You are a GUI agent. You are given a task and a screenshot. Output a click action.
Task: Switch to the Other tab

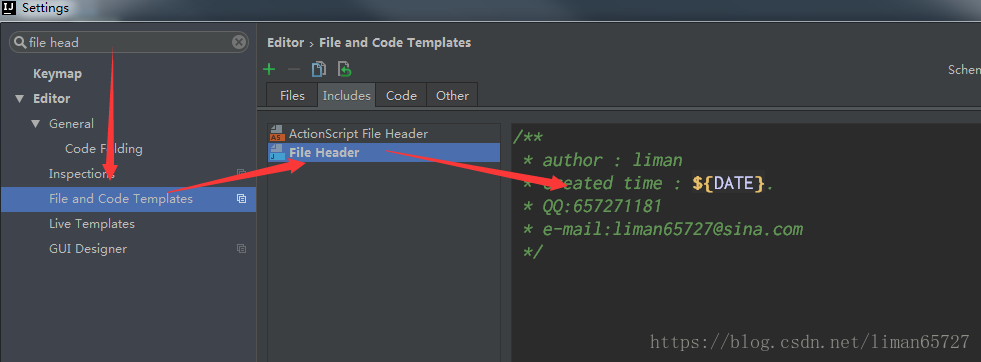[x=452, y=96]
